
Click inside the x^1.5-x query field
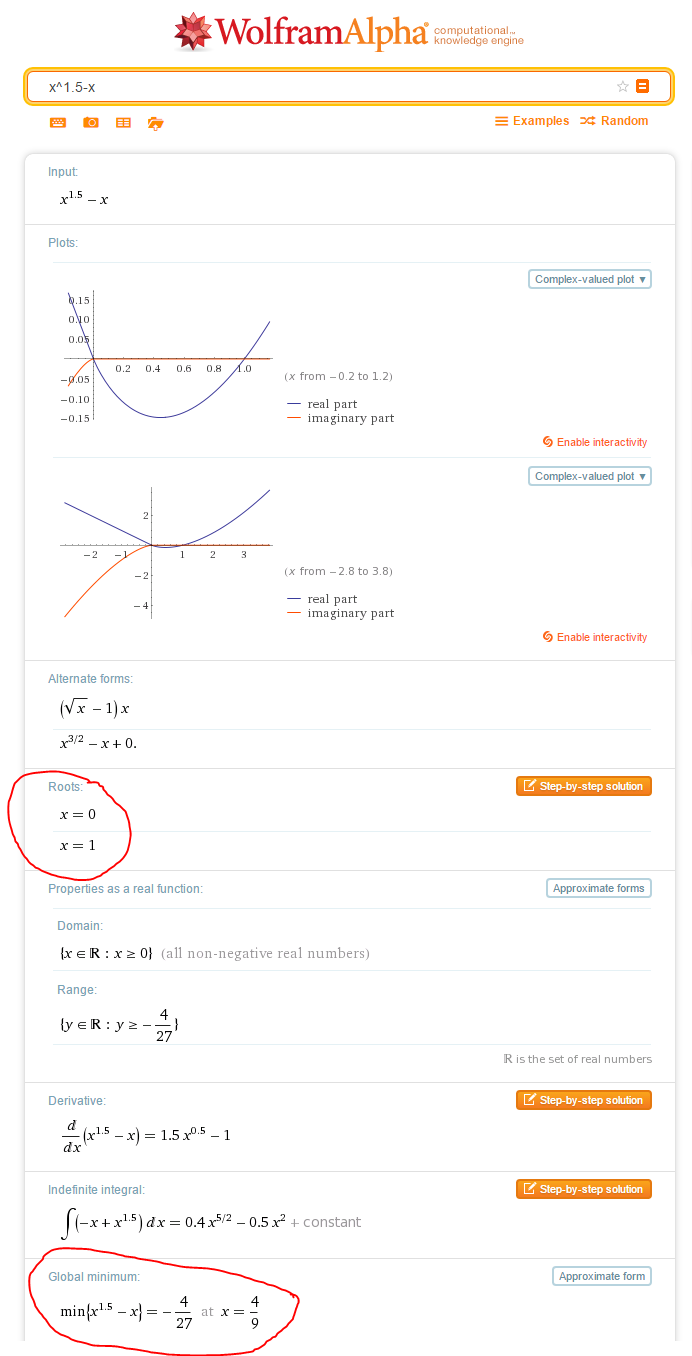coord(300,86)
